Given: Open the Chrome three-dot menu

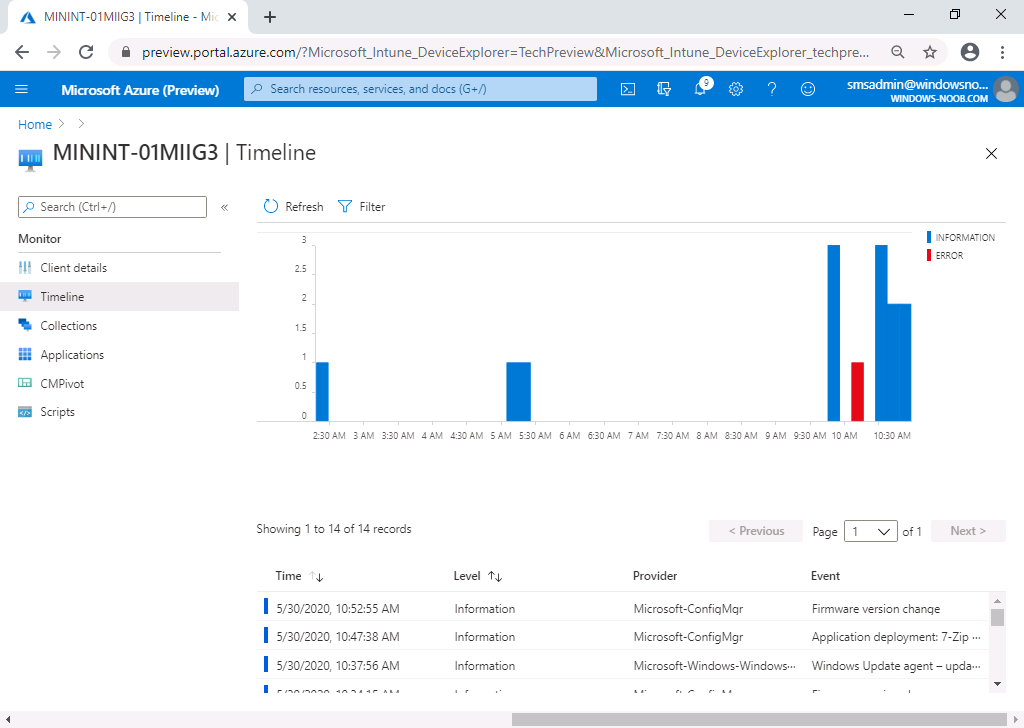Looking at the screenshot, I should coord(1002,52).
